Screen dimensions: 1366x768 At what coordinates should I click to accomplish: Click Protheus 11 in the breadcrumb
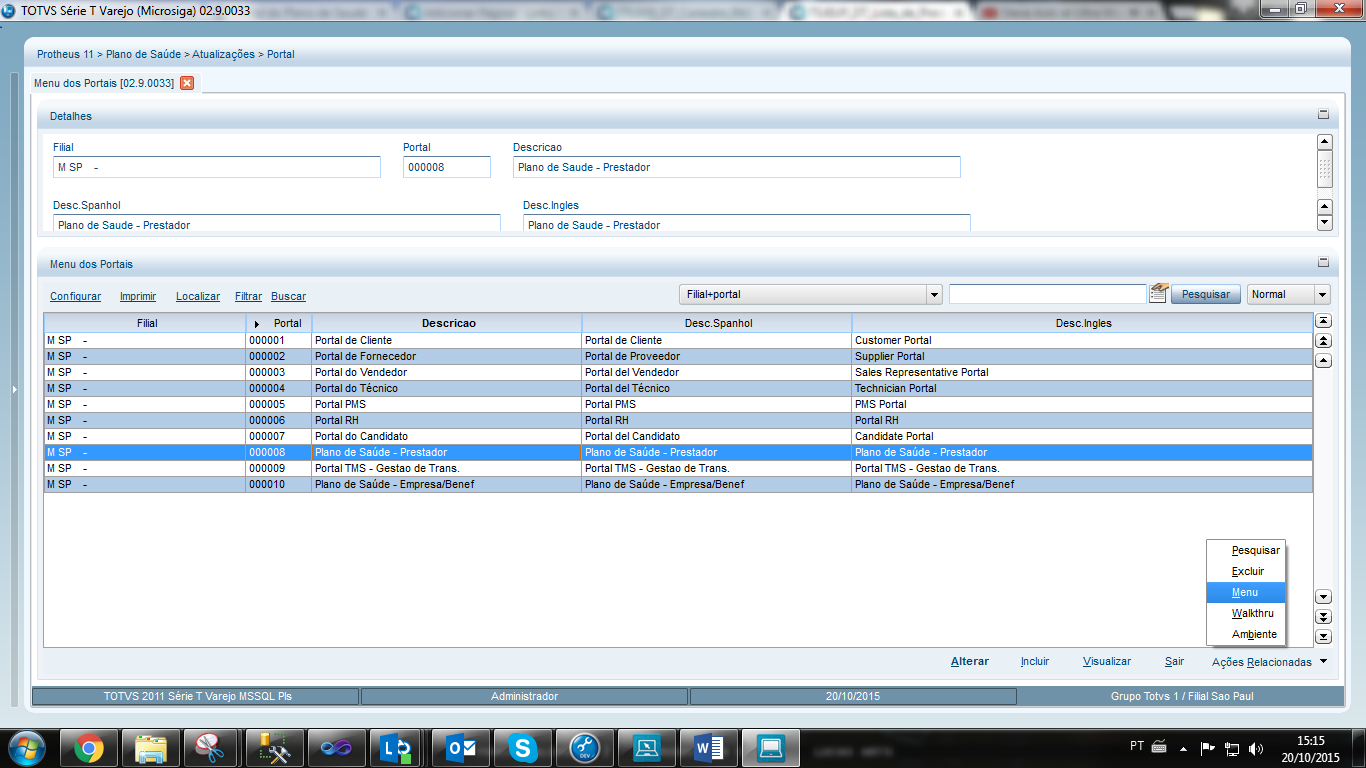67,54
